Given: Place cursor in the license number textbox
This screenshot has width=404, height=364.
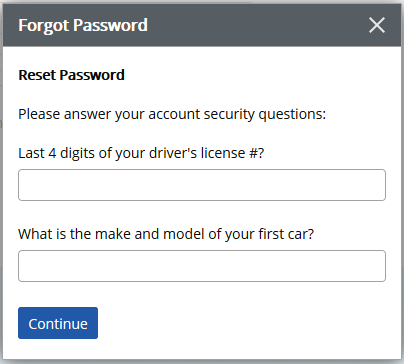Looking at the screenshot, I should pos(202,185).
